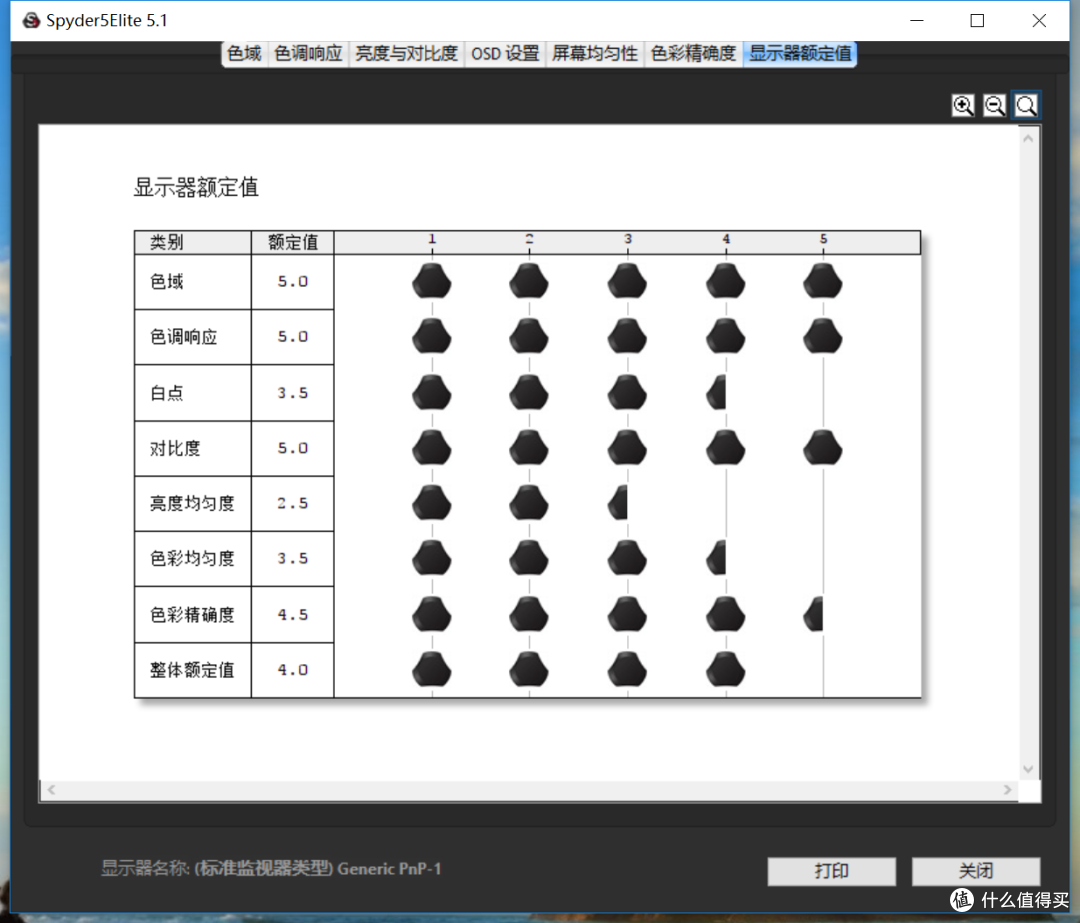The width and height of the screenshot is (1080, 923).
Task: Click the display name text Generic PnP-1
Action: tap(389, 869)
